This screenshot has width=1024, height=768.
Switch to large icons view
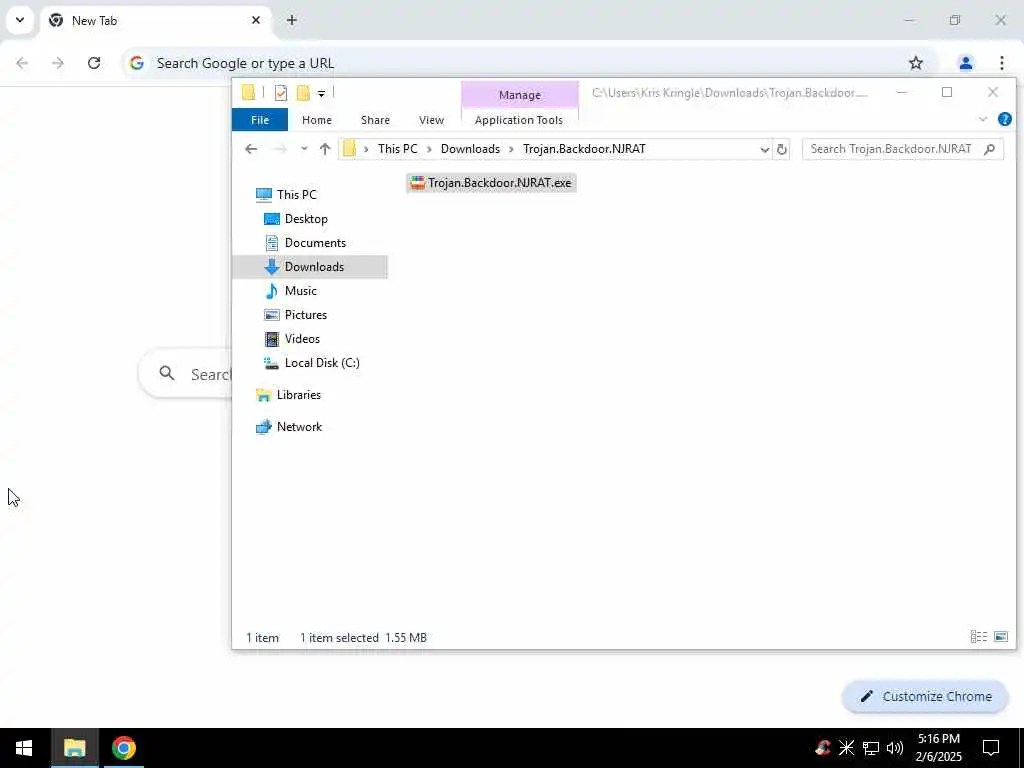[1000, 637]
